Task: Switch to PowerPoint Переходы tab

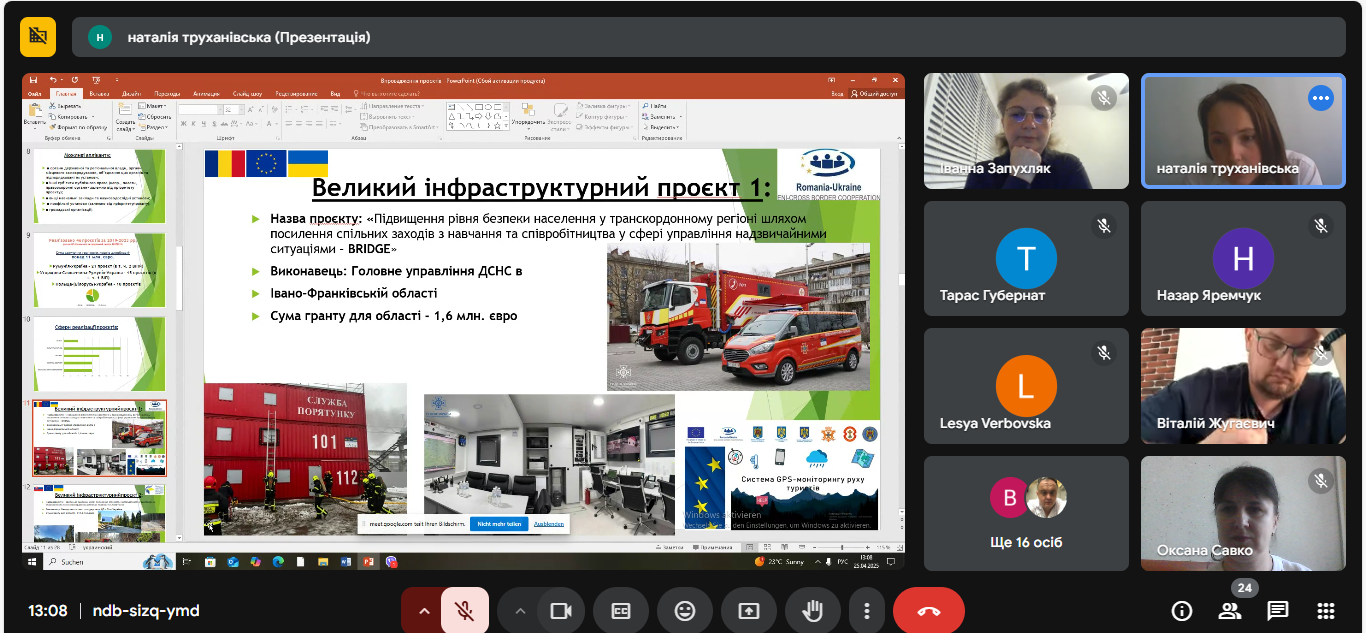Action: pos(168,94)
